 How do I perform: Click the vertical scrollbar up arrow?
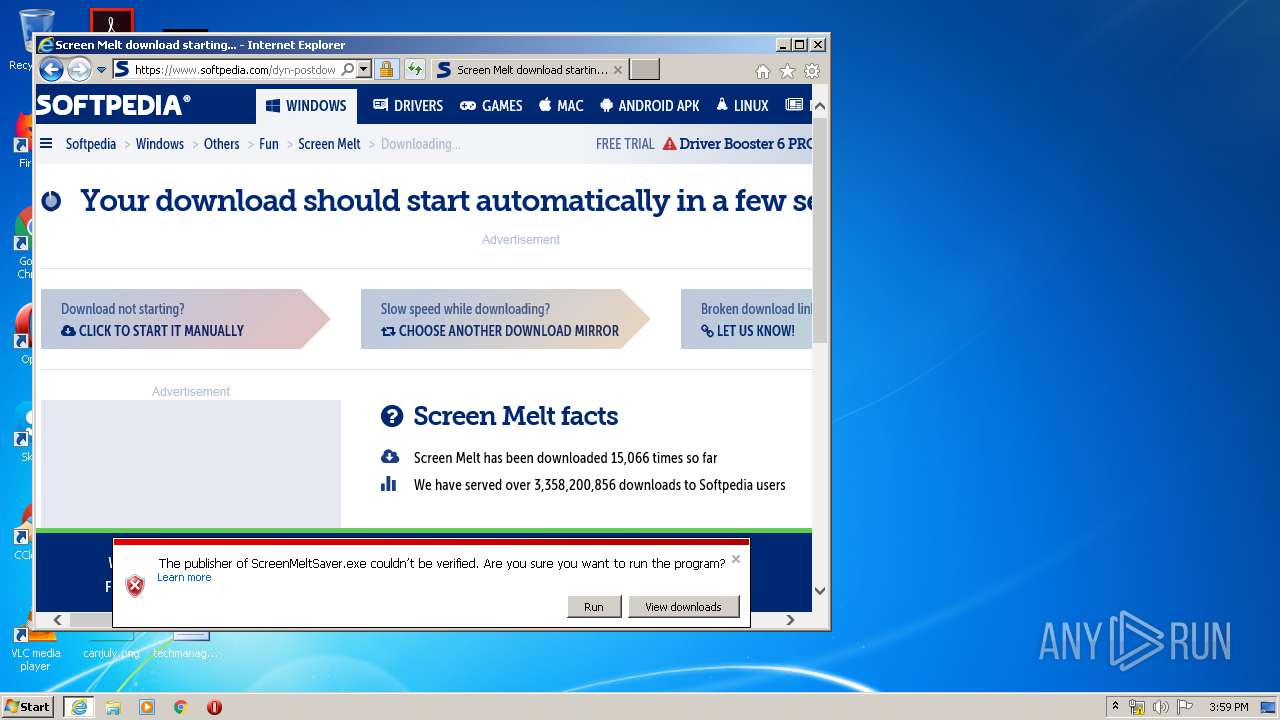click(820, 106)
